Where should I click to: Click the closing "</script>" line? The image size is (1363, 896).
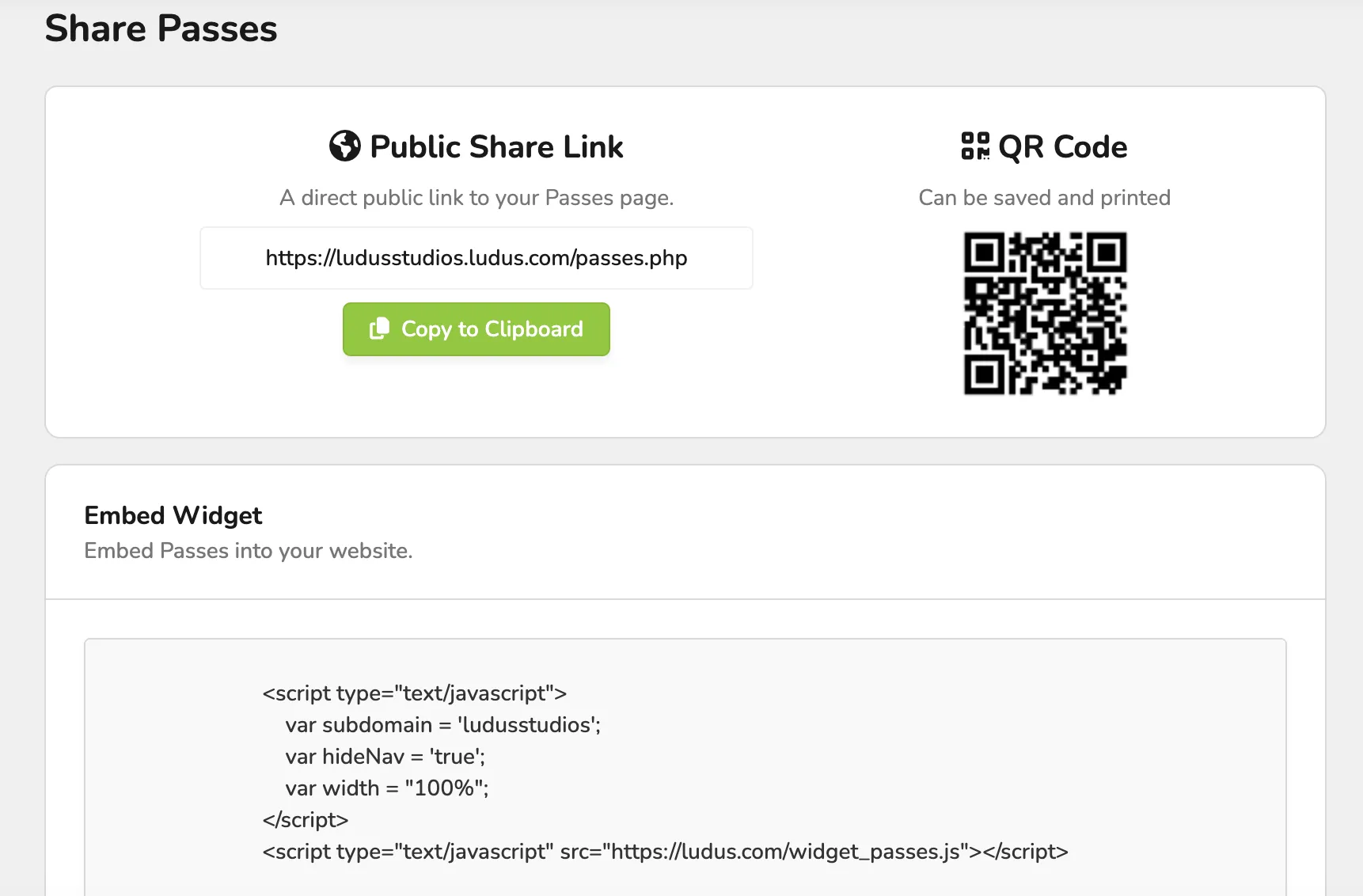pyautogui.click(x=306, y=820)
